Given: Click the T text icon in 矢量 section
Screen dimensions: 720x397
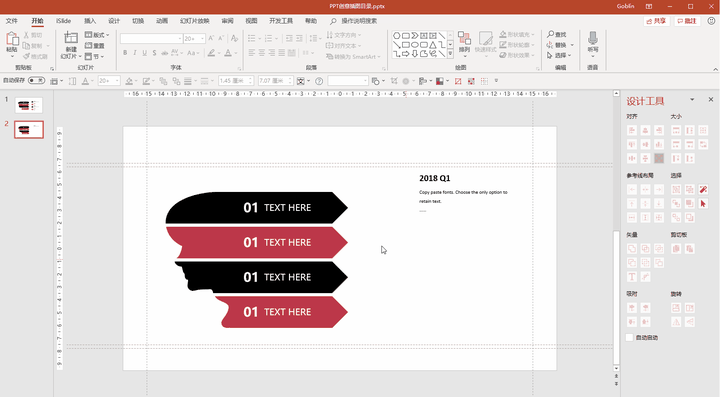Looking at the screenshot, I should click(632, 276).
